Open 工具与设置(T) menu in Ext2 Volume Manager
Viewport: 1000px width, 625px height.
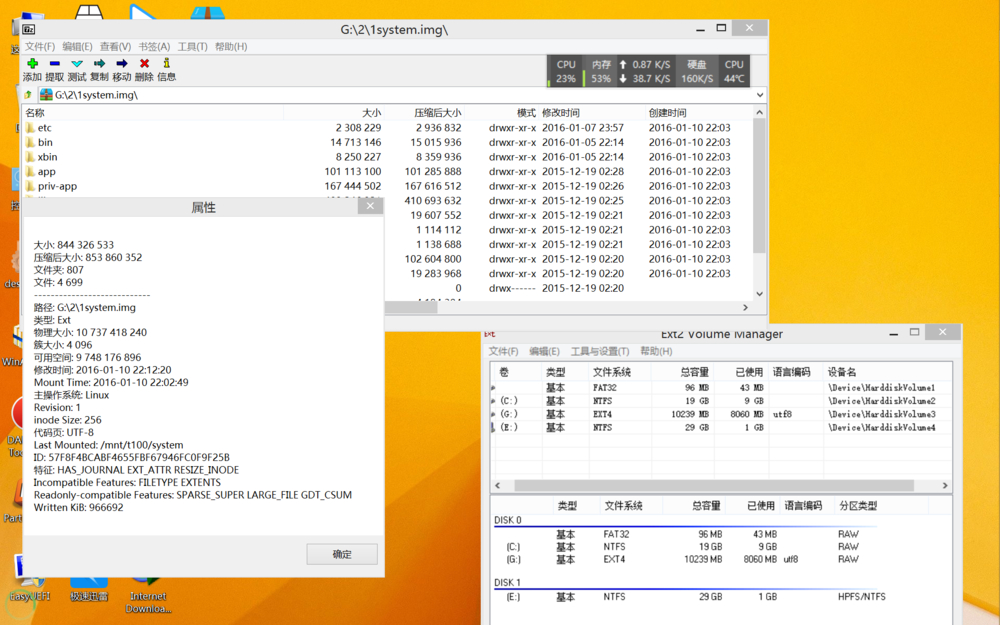click(x=600, y=352)
